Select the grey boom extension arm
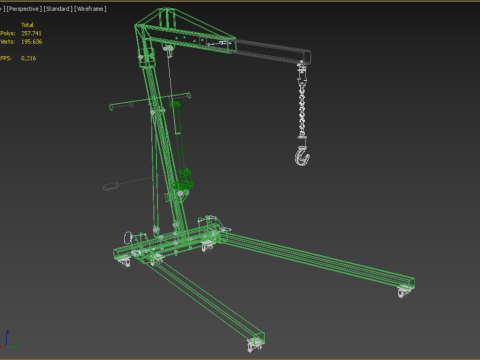Screen dimensions: 480x360 [x=273, y=51]
